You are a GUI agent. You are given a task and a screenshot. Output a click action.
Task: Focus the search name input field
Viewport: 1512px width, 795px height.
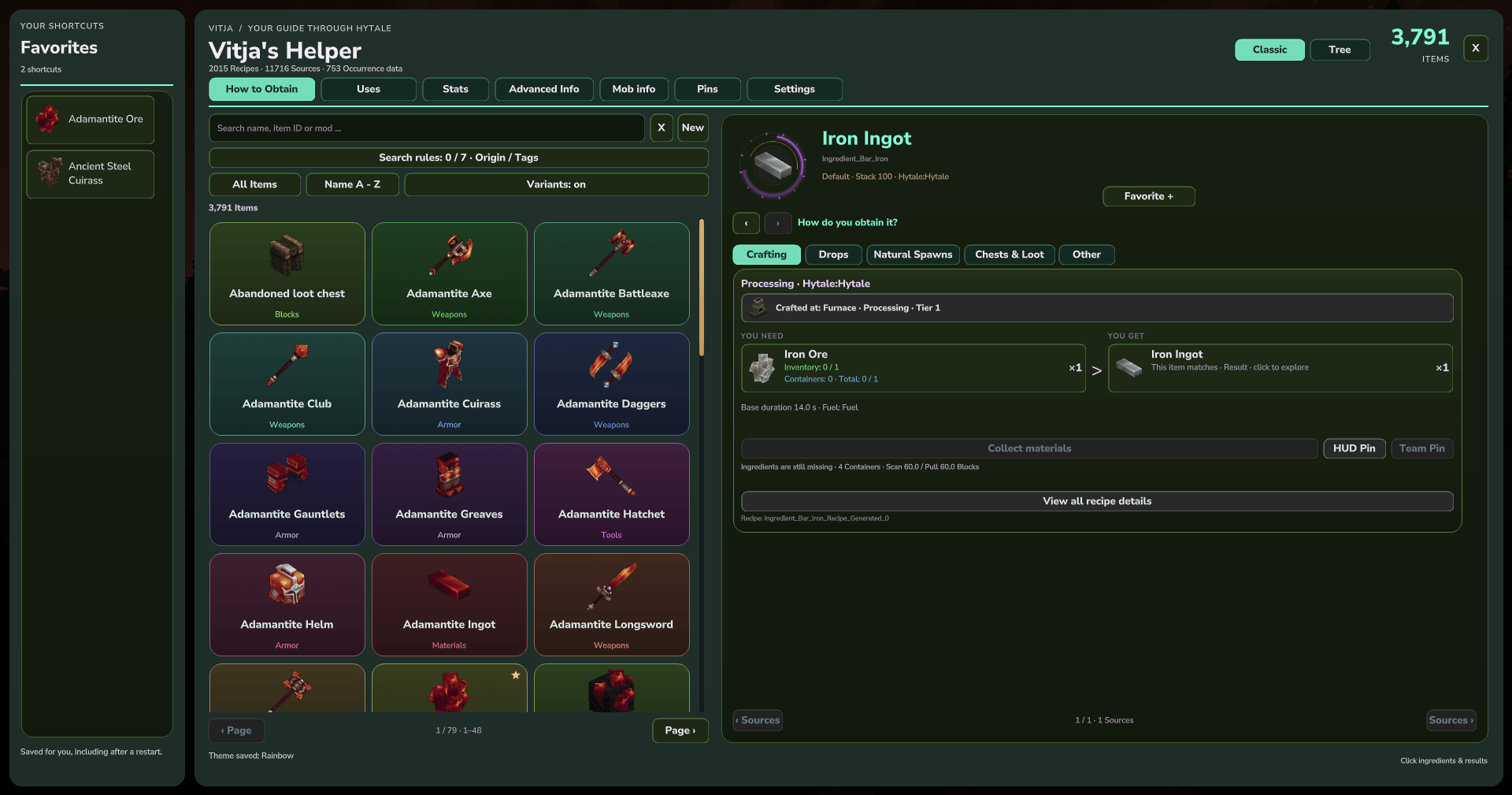(427, 128)
